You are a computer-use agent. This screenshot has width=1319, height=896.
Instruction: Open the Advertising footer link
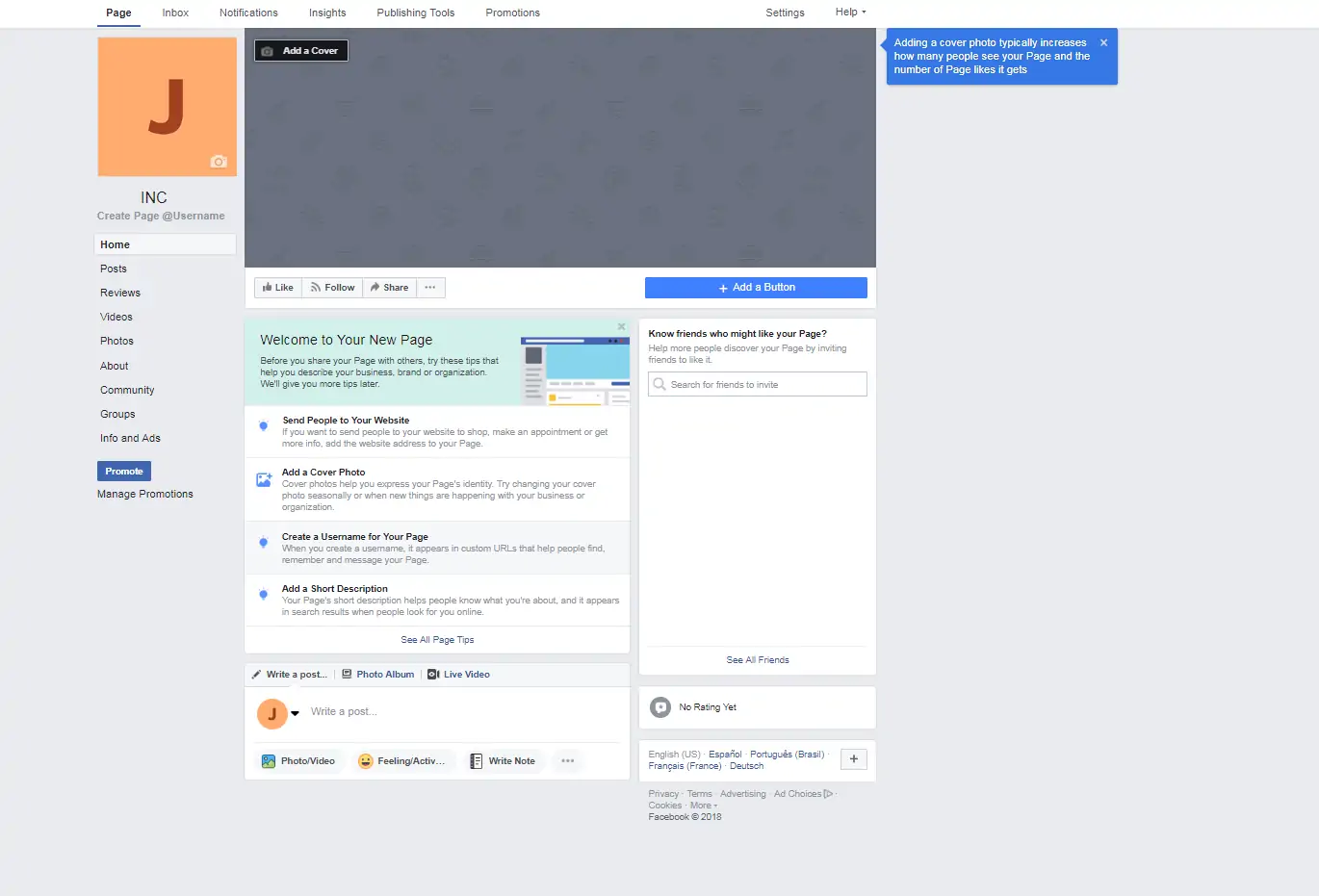coord(743,794)
